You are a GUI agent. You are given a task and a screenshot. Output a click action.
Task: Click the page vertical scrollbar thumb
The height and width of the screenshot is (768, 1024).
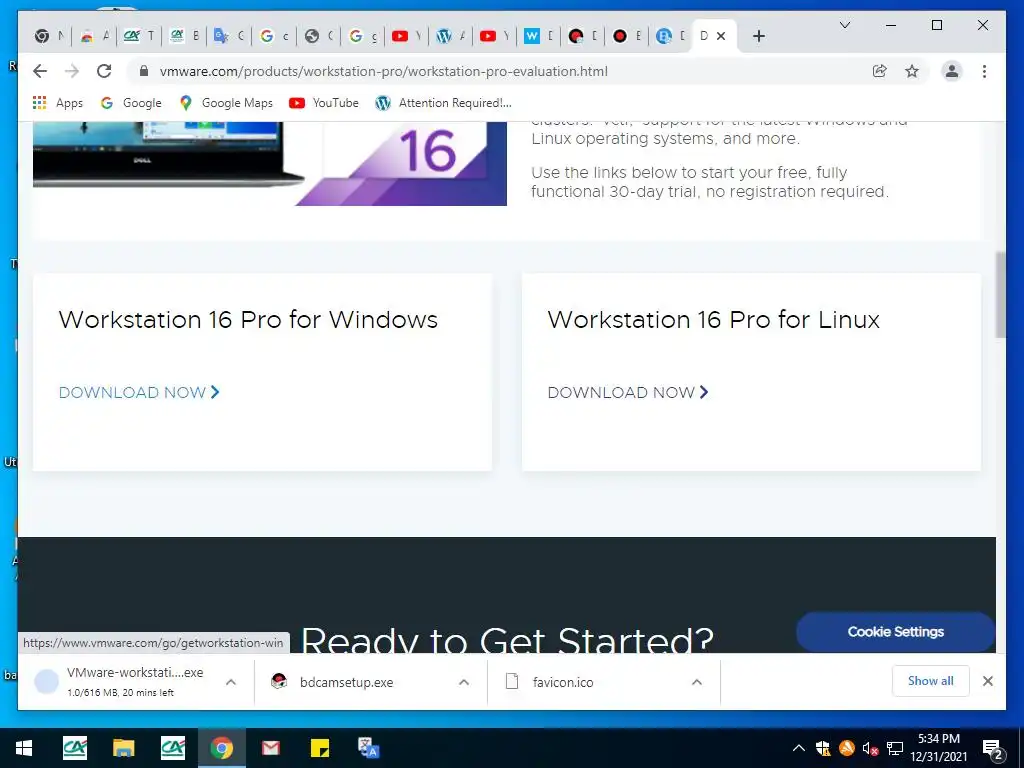(x=1000, y=295)
